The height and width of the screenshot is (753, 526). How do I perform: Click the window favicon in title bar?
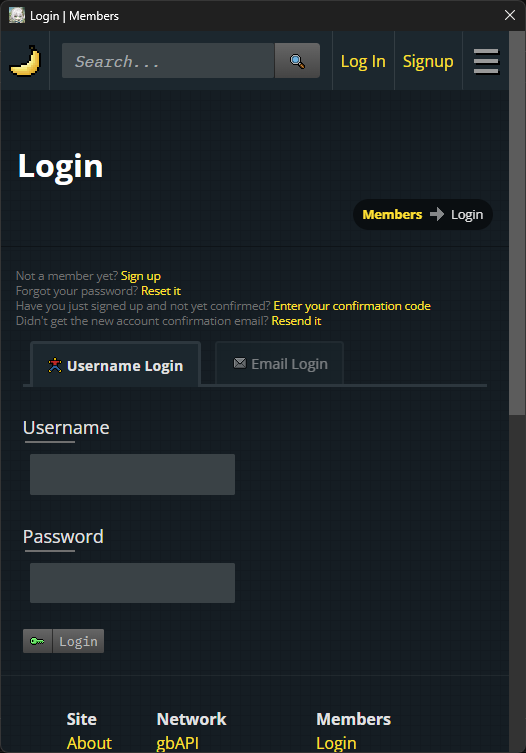17,15
